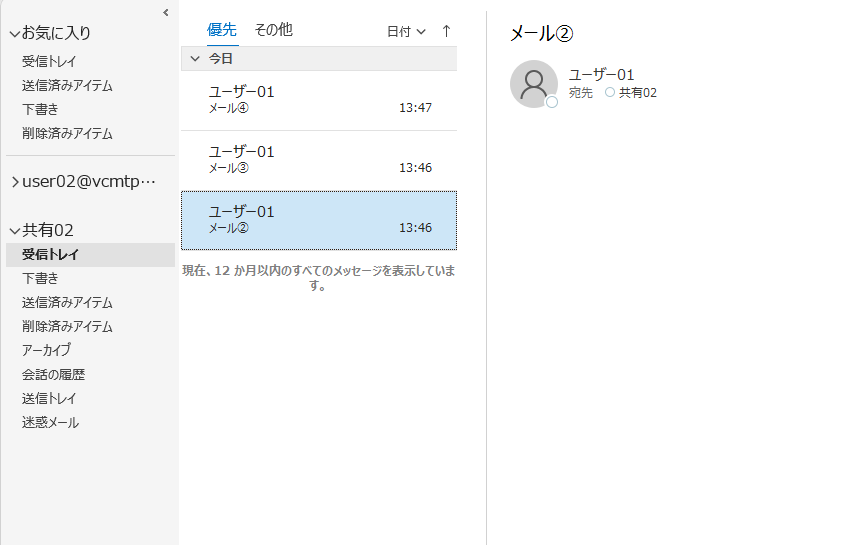Switch to the その他 tab
Image resolution: width=857 pixels, height=545 pixels.
(x=273, y=30)
